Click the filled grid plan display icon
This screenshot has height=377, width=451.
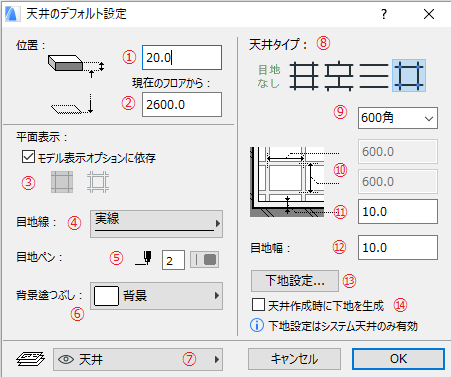(62, 182)
